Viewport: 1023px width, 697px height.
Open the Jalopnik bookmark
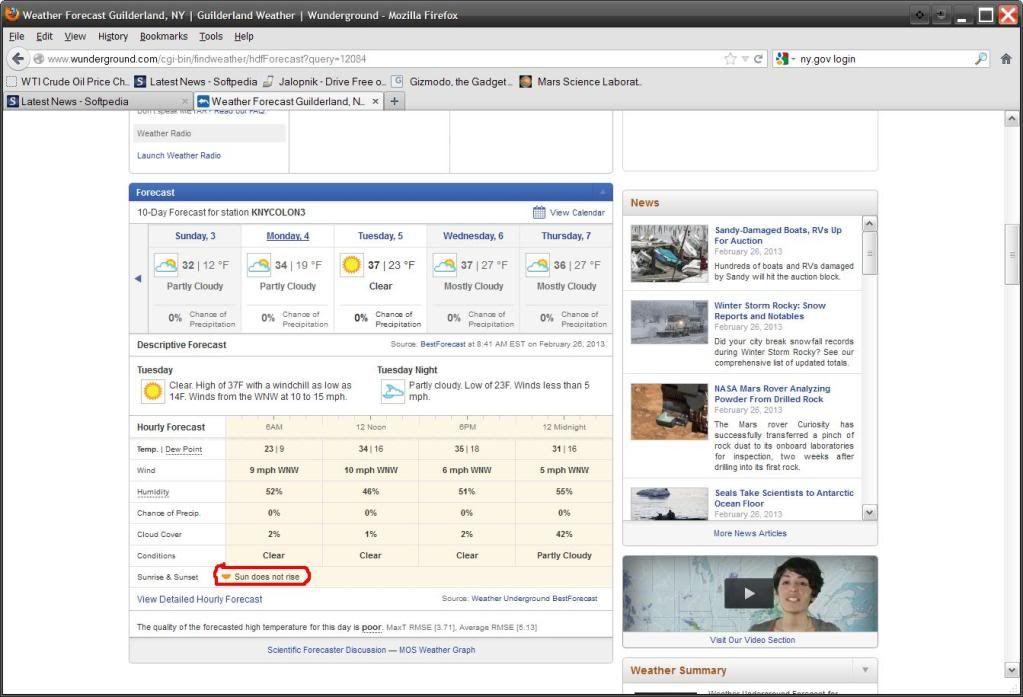point(324,82)
